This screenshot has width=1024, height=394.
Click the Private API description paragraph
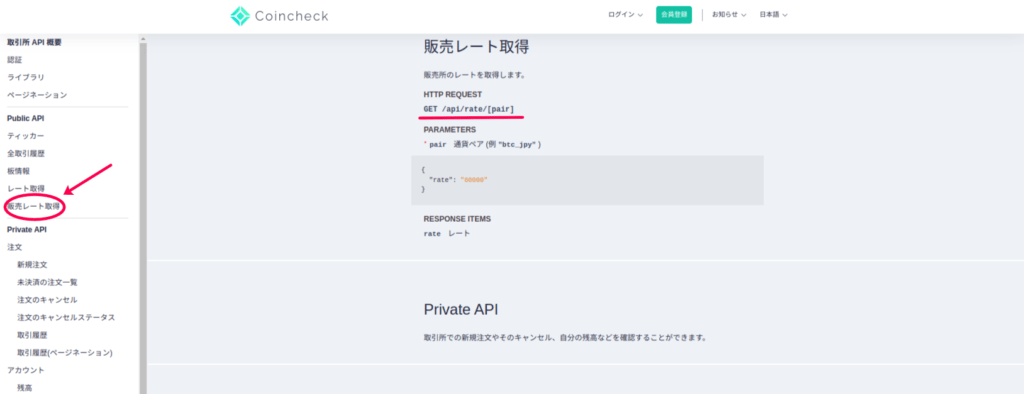point(566,338)
